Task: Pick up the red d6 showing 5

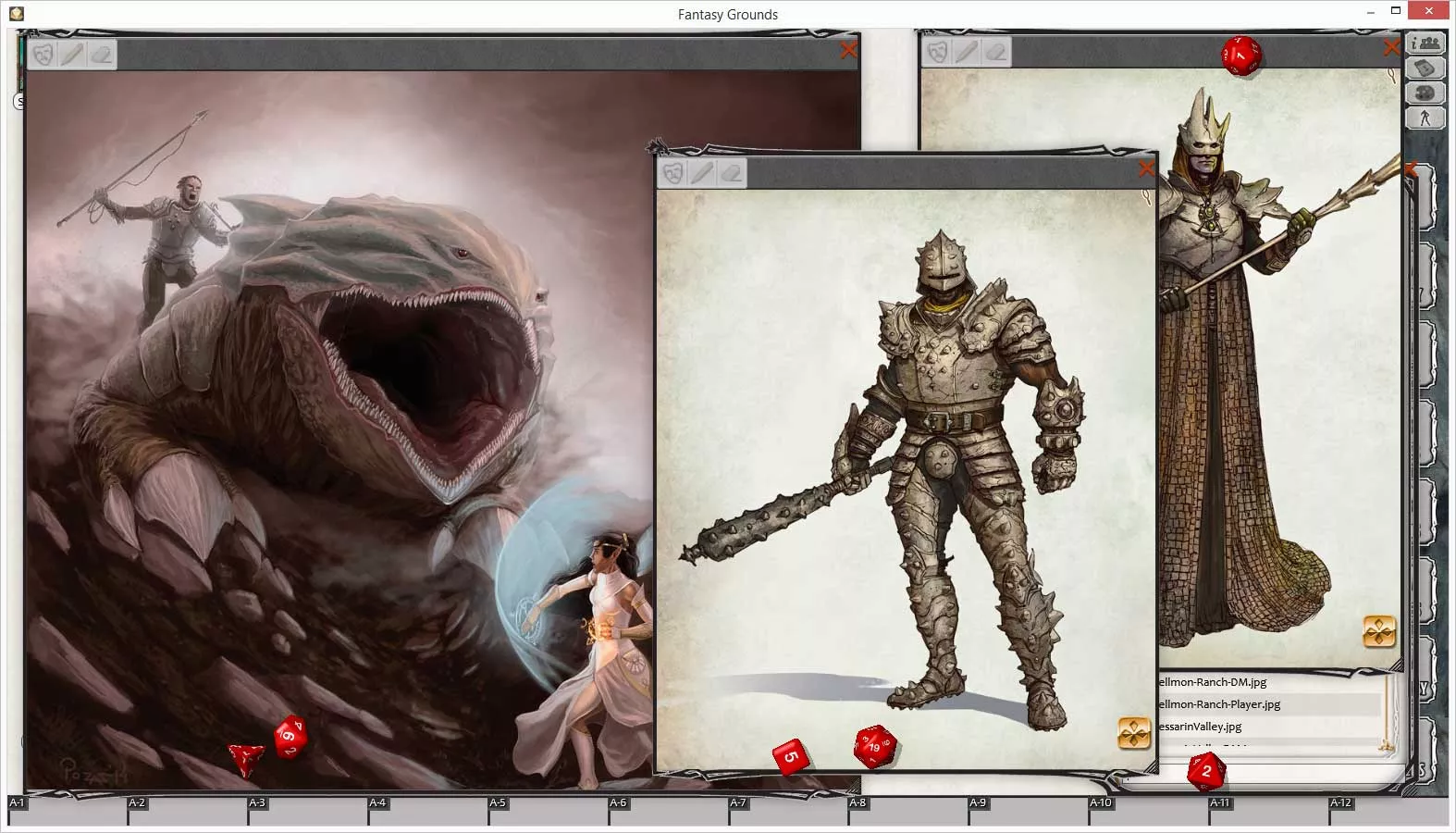Action: [x=790, y=756]
